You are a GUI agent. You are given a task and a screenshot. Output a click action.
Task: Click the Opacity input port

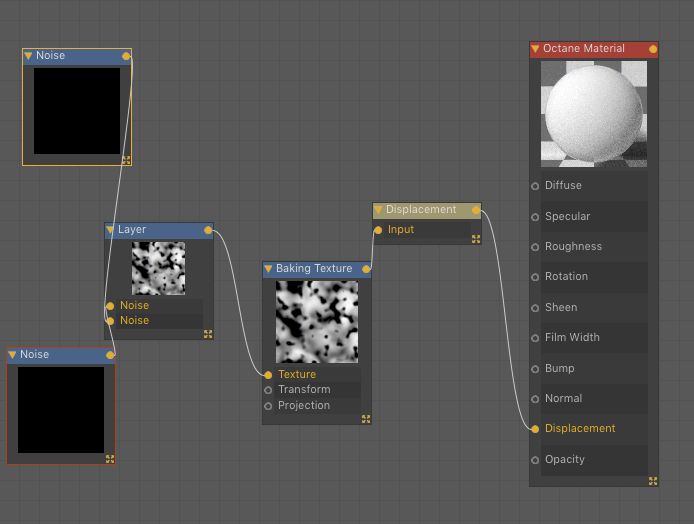click(x=535, y=460)
